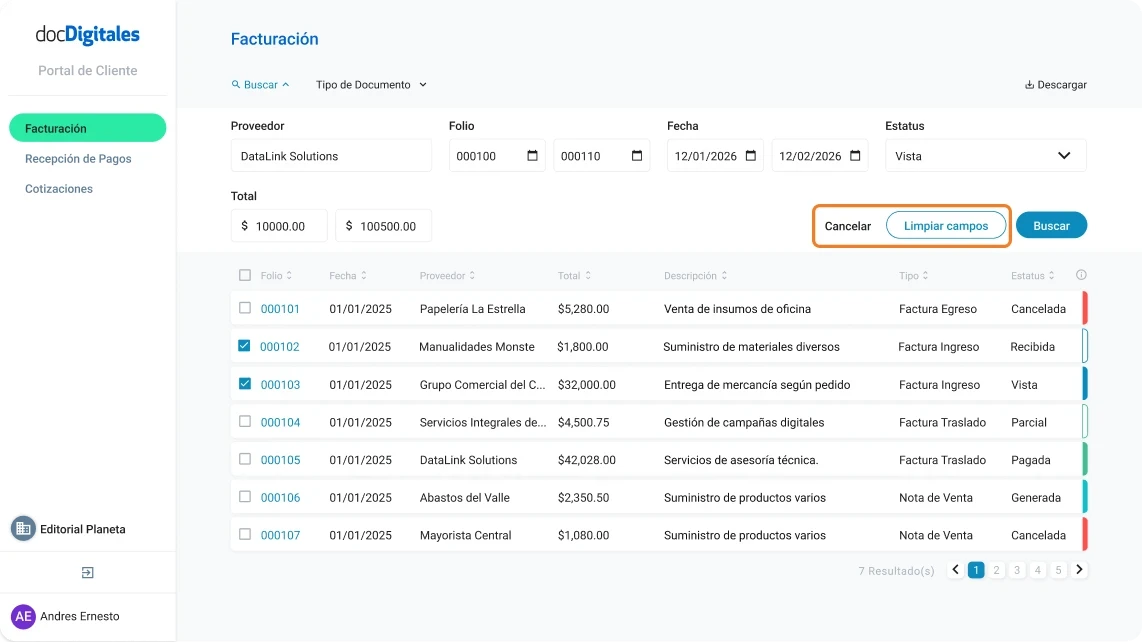Go to page 3 of results
Image resolution: width=1142 pixels, height=642 pixels.
click(1017, 569)
